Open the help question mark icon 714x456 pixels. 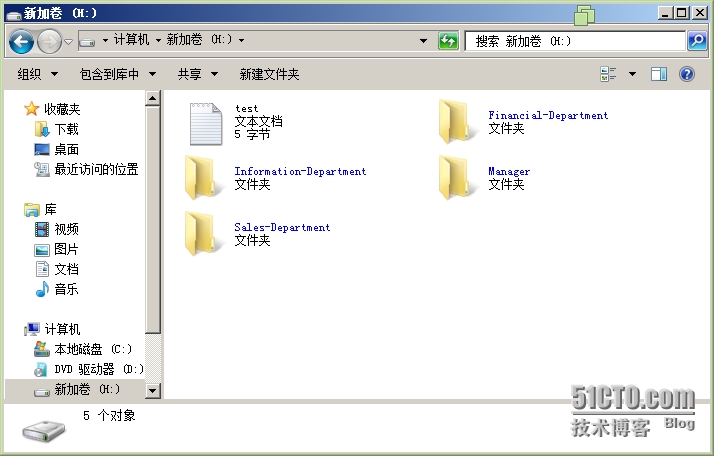point(687,74)
